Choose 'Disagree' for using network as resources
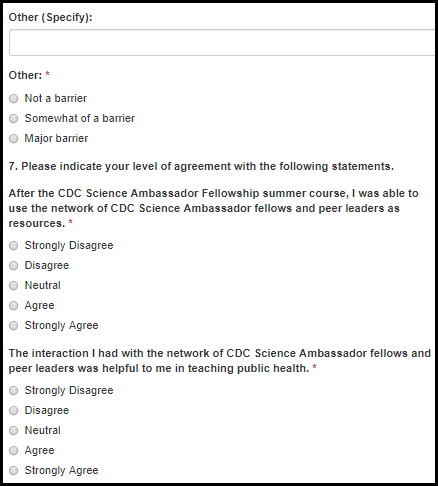 coord(13,266)
